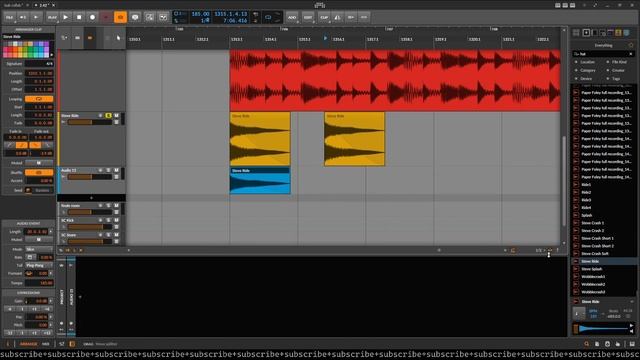Screen dimensions: 640x360
Task: Arm record on Steve Ride track
Action: [x=100, y=116]
